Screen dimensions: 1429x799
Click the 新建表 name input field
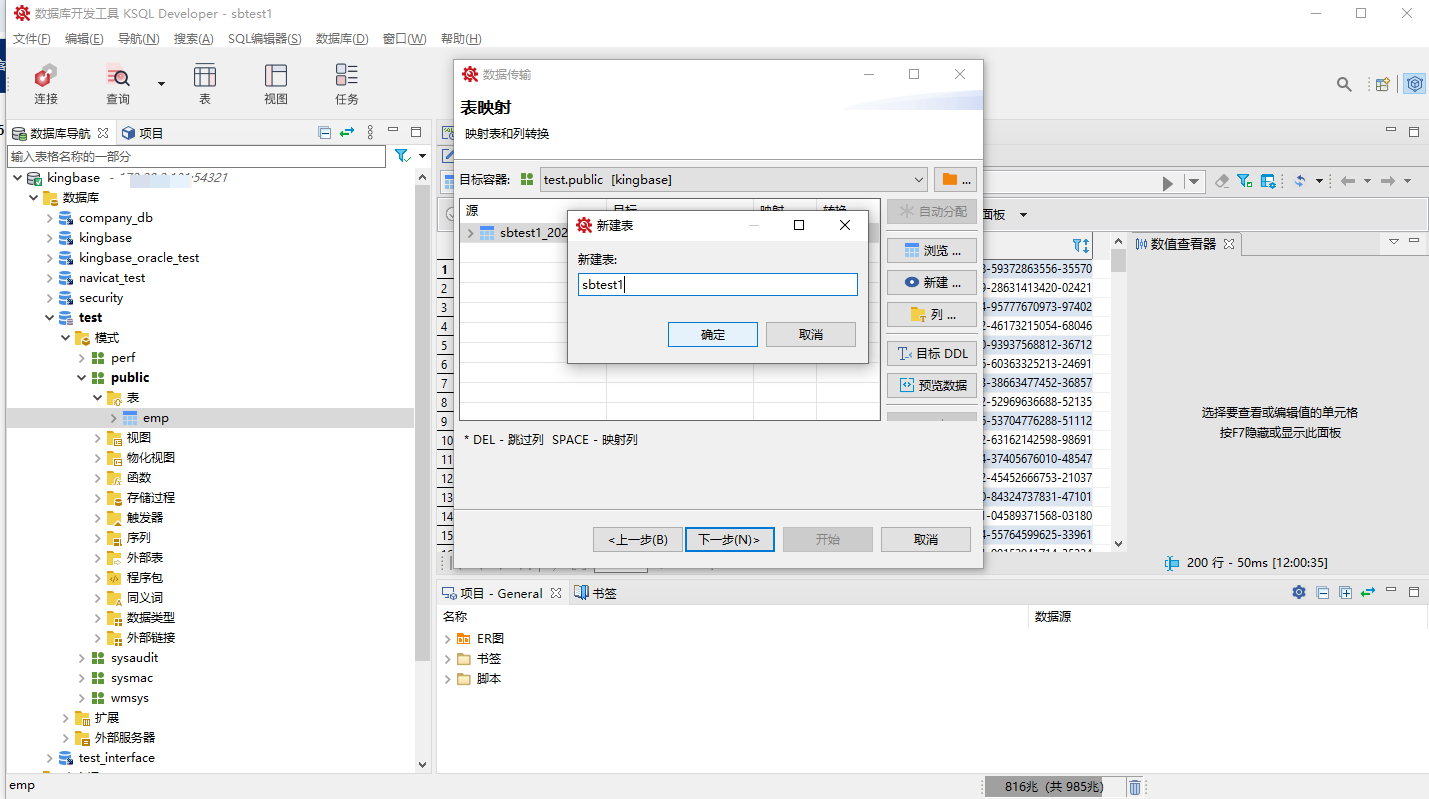click(x=717, y=285)
